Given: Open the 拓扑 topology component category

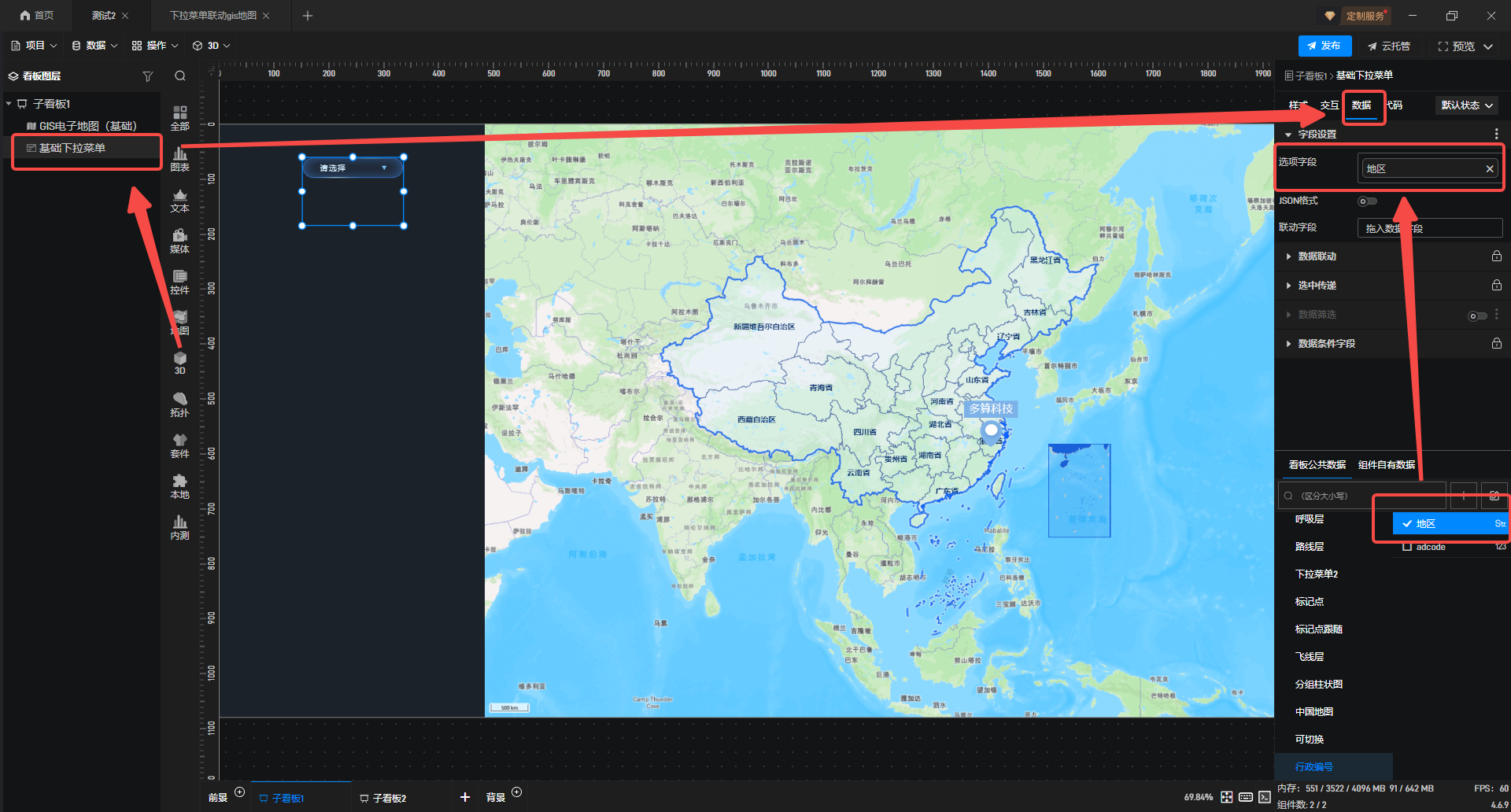Looking at the screenshot, I should click(x=179, y=404).
